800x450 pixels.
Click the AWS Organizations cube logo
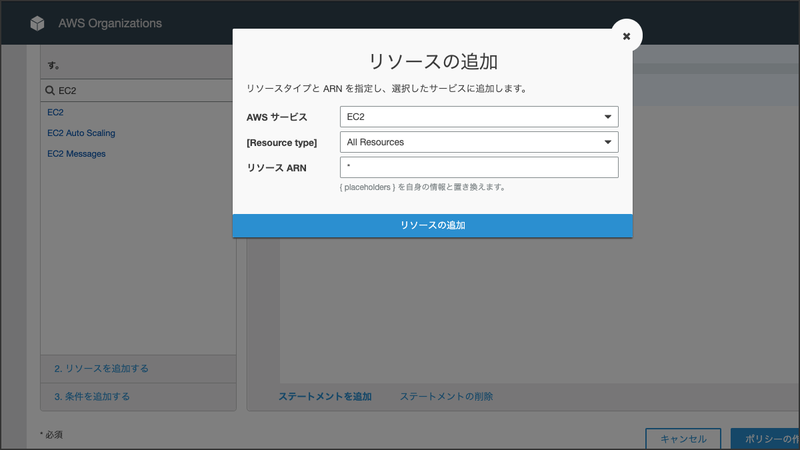pos(37,23)
